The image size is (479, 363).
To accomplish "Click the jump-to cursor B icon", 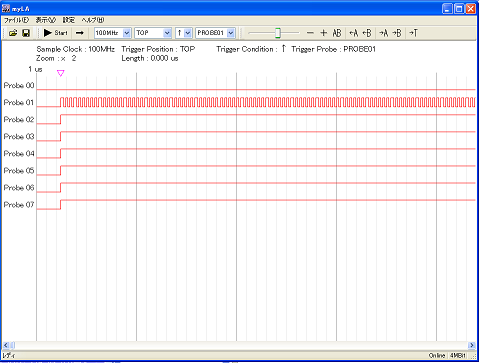I will 397,33.
